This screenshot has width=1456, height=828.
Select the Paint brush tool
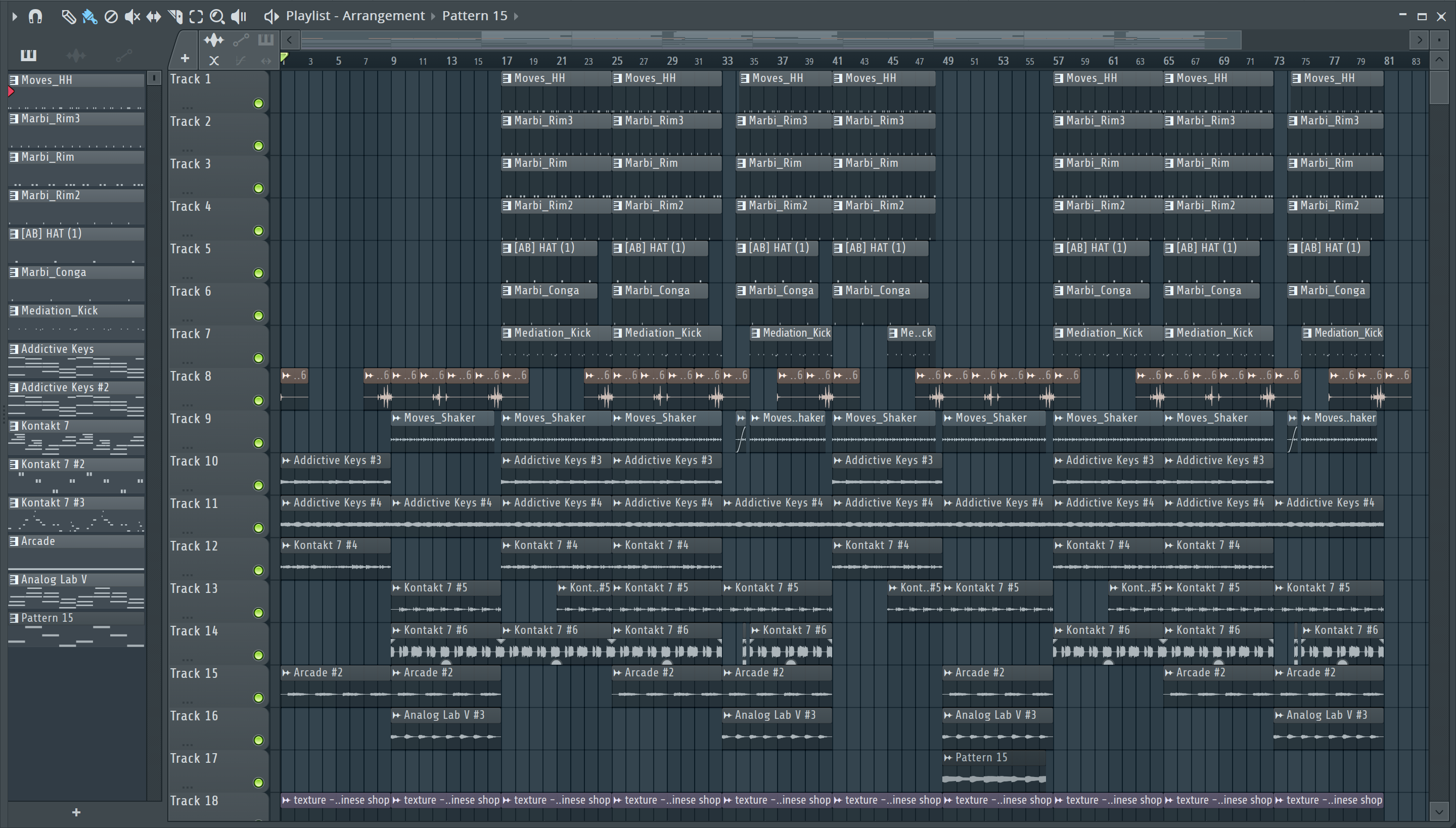coord(89,17)
